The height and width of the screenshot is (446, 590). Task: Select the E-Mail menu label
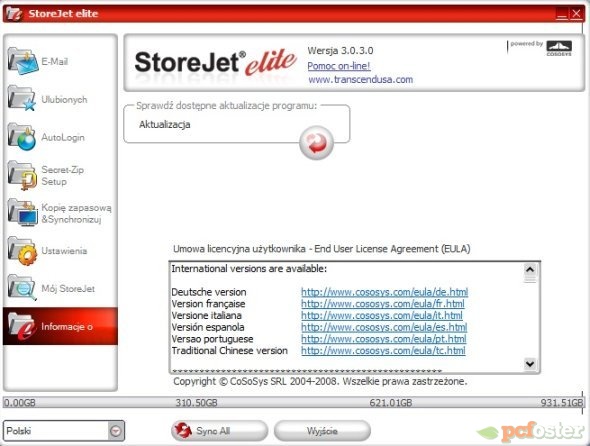pyautogui.click(x=55, y=61)
